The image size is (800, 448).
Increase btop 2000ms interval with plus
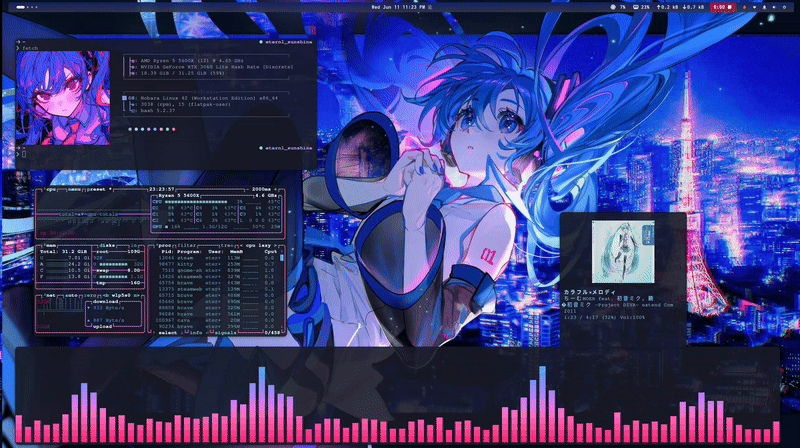(276, 189)
